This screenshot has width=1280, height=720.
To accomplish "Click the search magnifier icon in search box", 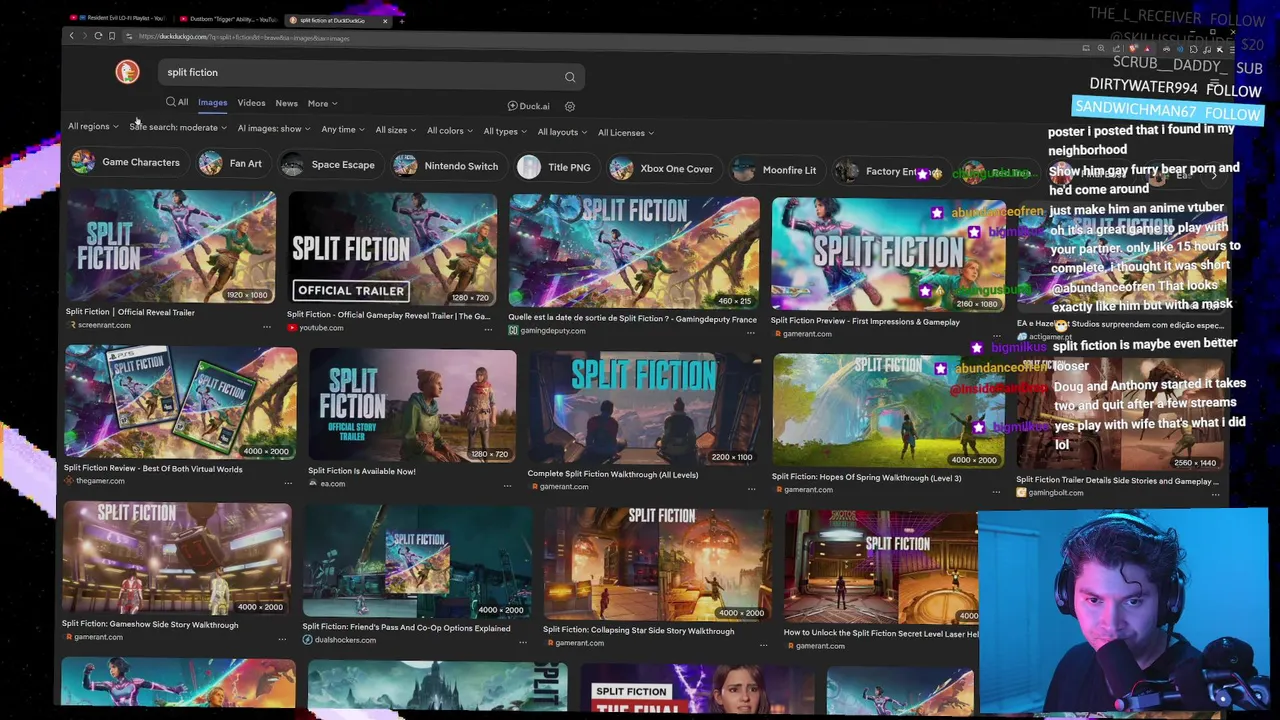I will tap(570, 77).
